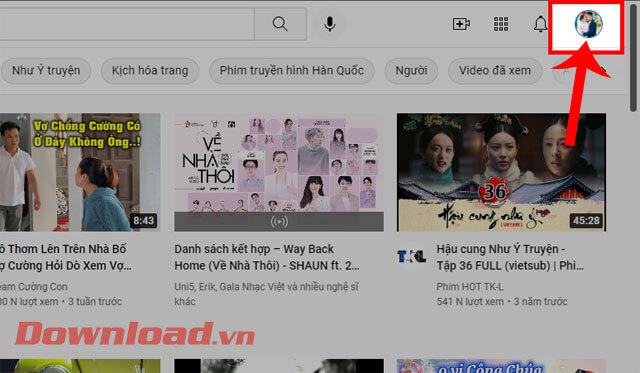The image size is (640, 373).
Task: Click the playlist mix indicator bar icon
Action: tap(279, 222)
